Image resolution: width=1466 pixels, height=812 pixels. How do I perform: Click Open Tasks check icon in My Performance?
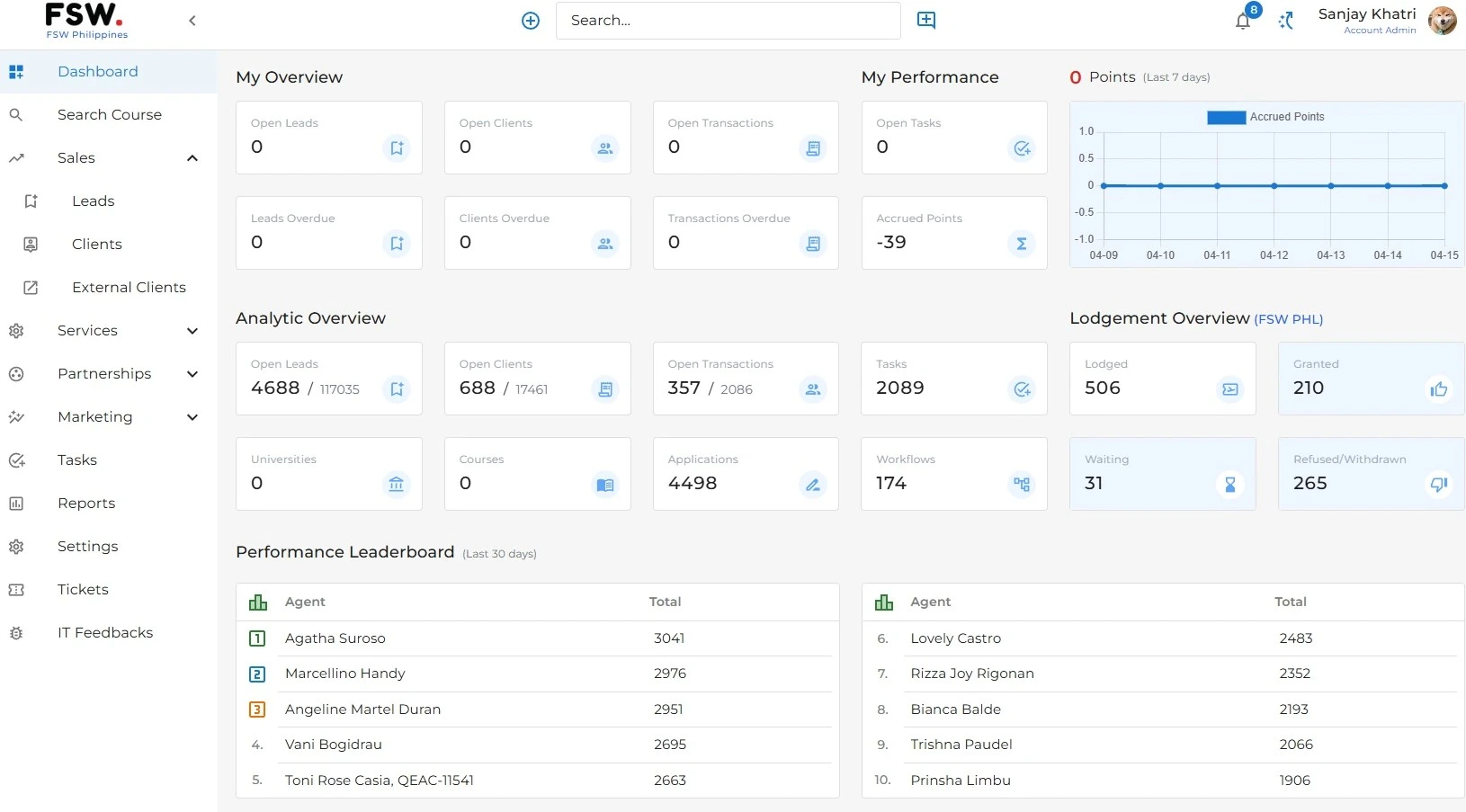pos(1022,148)
